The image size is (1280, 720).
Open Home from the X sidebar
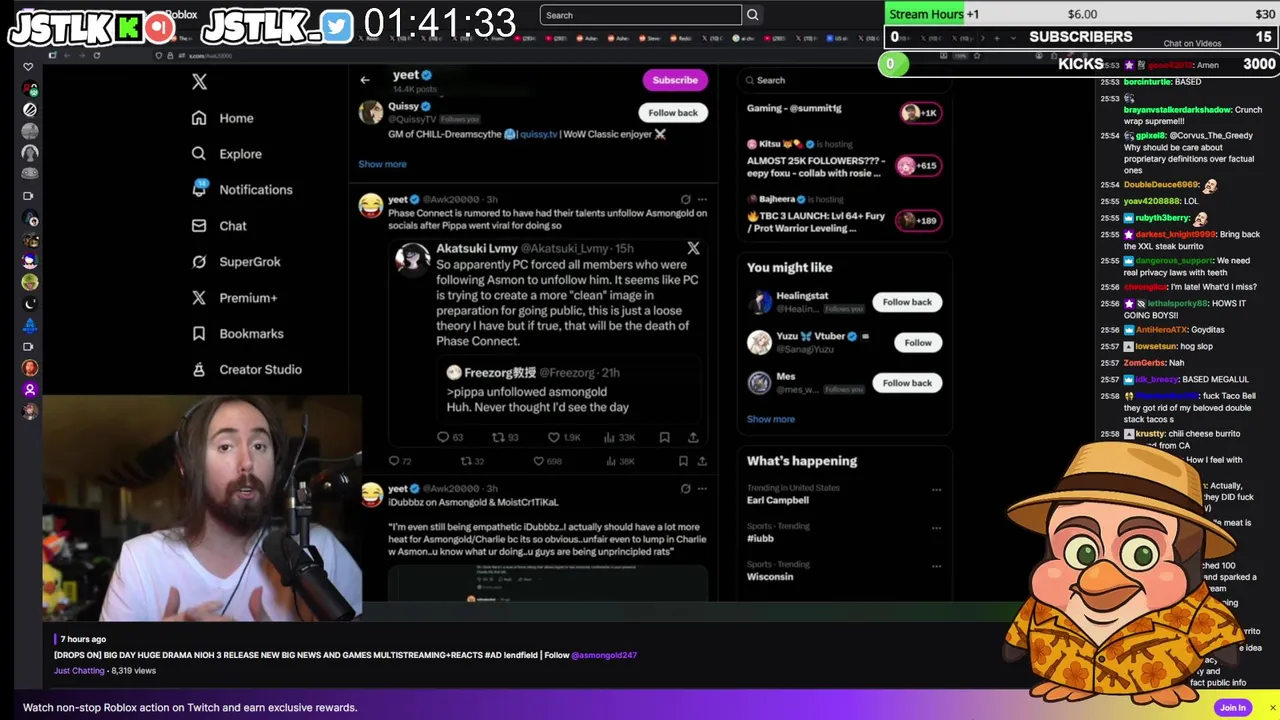pos(222,118)
